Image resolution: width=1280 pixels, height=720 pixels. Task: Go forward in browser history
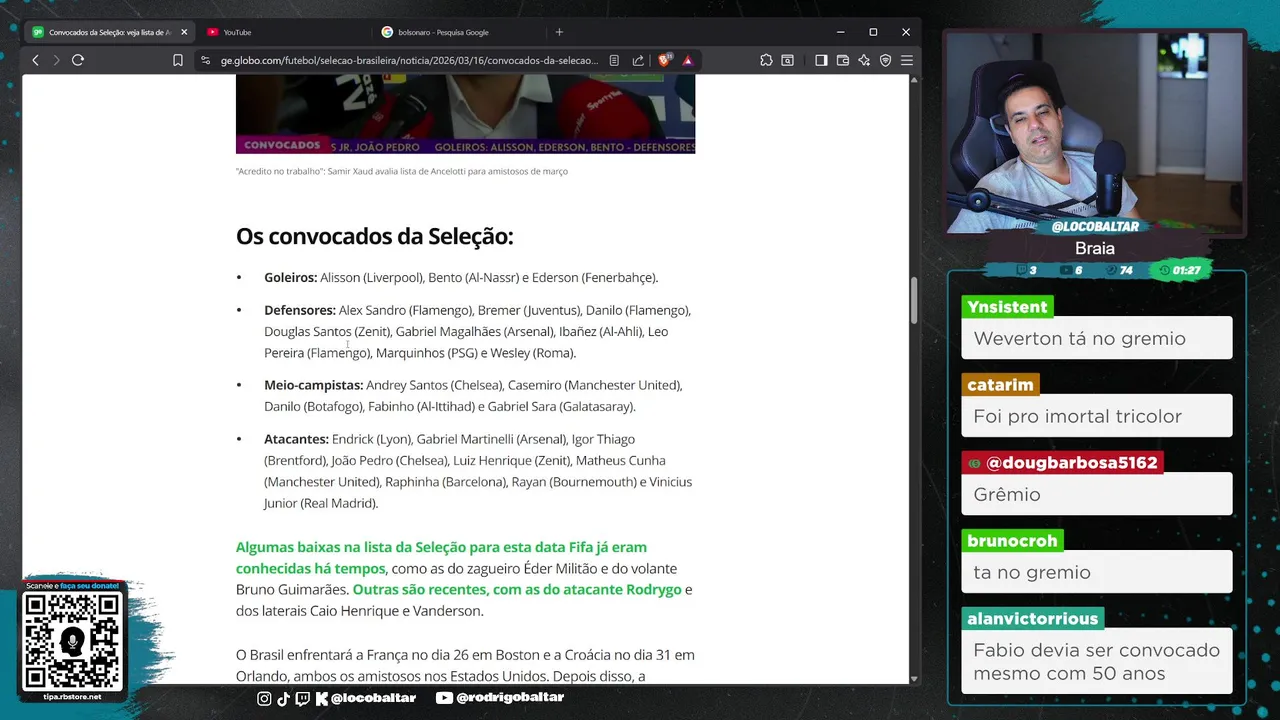56,60
